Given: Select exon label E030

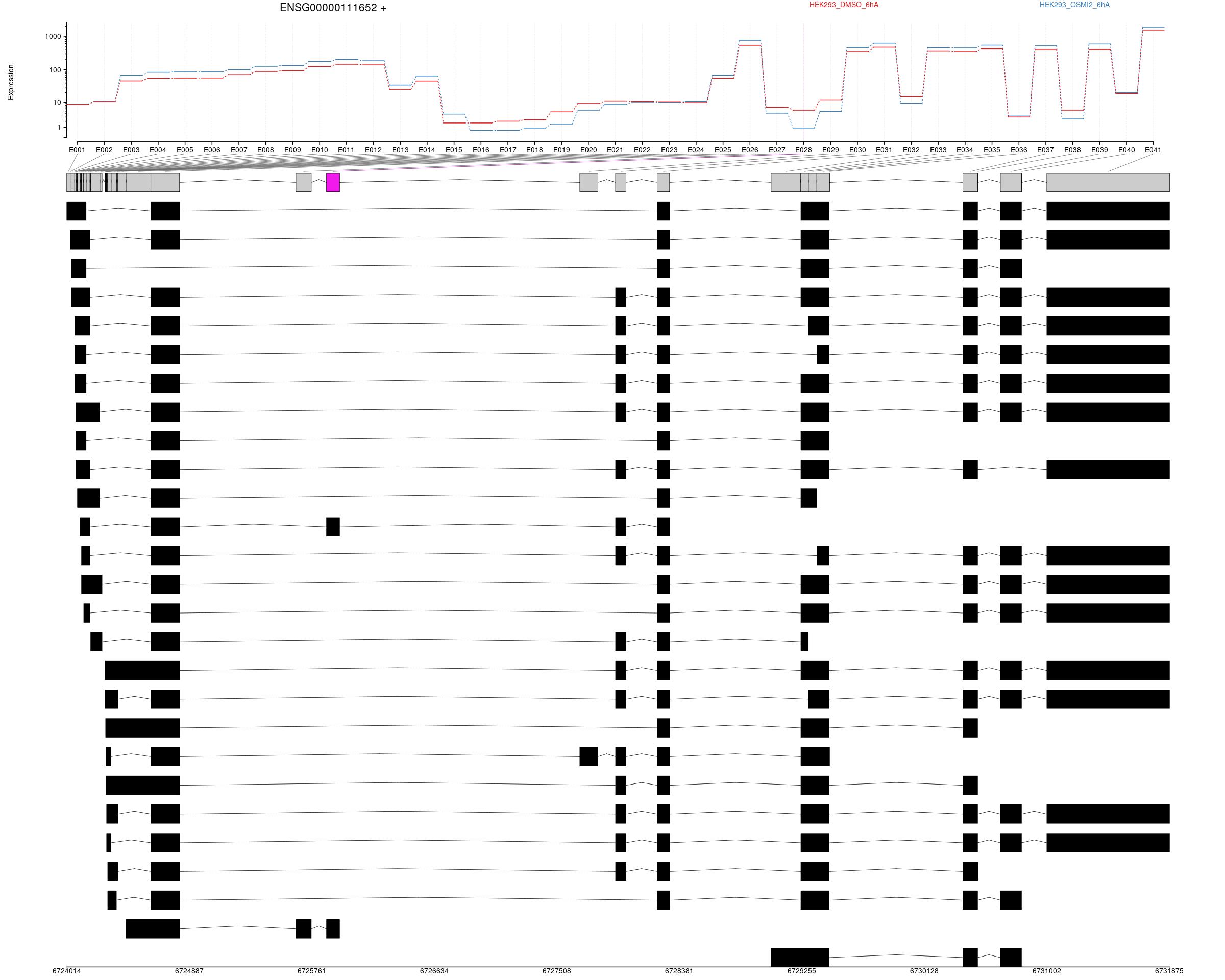Looking at the screenshot, I should (857, 150).
